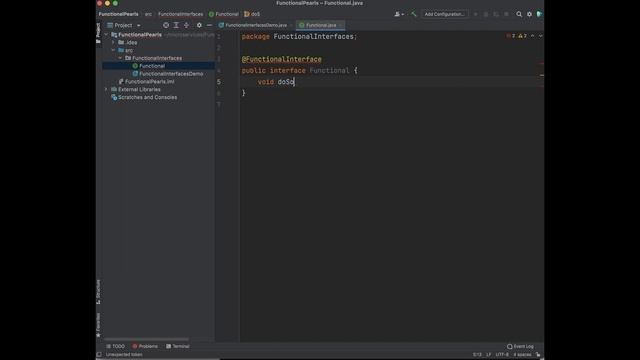The height and width of the screenshot is (360, 640).
Task: Click the disabled Run with Coverage icon
Action: click(x=496, y=14)
